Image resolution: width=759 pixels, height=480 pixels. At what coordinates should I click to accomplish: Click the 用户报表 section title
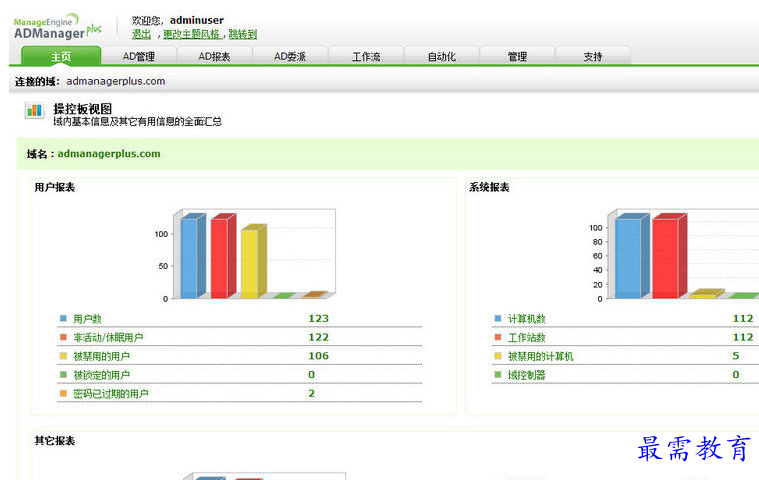point(55,187)
